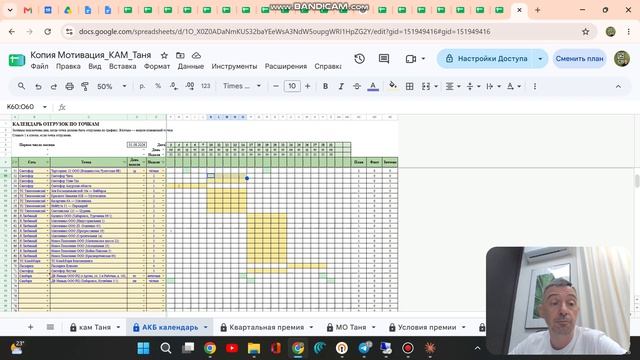Switch to the кам Таня sheet tab
Image resolution: width=640 pixels, height=360 pixels.
point(94,327)
